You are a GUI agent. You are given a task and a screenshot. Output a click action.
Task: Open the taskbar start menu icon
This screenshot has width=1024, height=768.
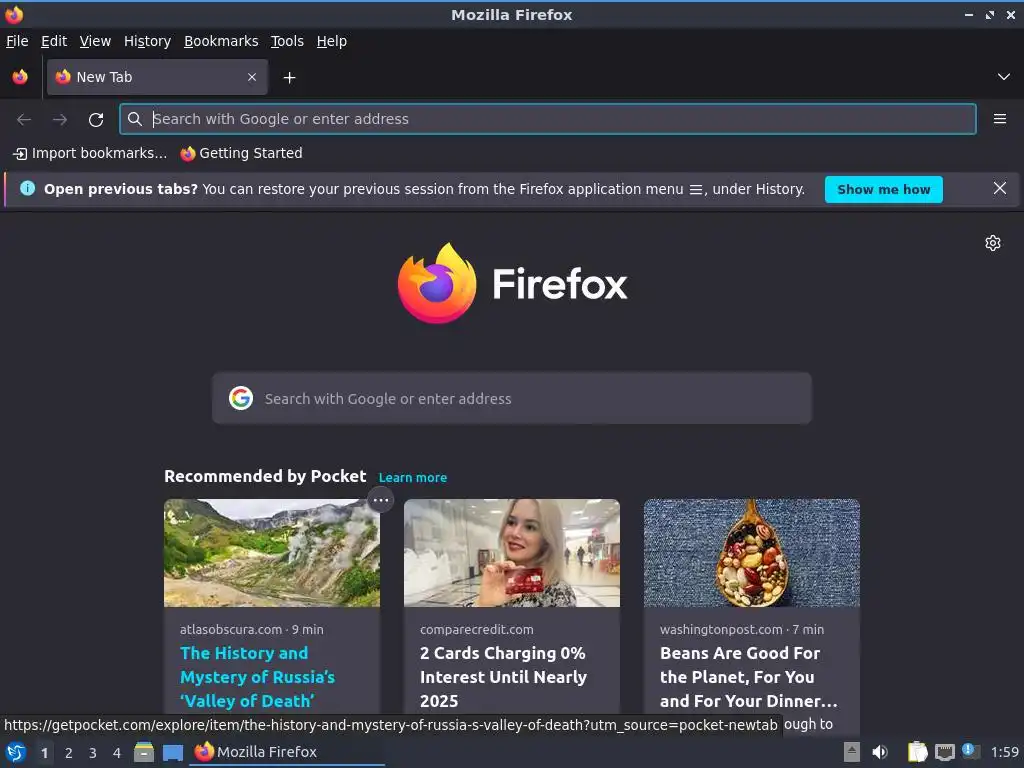[x=15, y=752]
